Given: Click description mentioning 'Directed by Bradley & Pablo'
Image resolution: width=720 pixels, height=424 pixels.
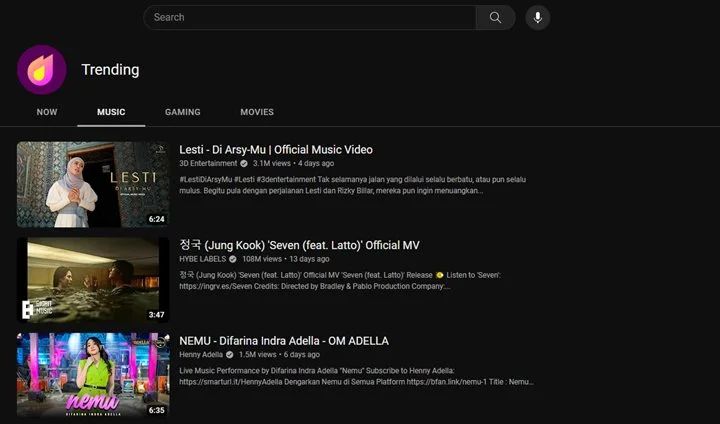Looking at the screenshot, I should pyautogui.click(x=340, y=281).
